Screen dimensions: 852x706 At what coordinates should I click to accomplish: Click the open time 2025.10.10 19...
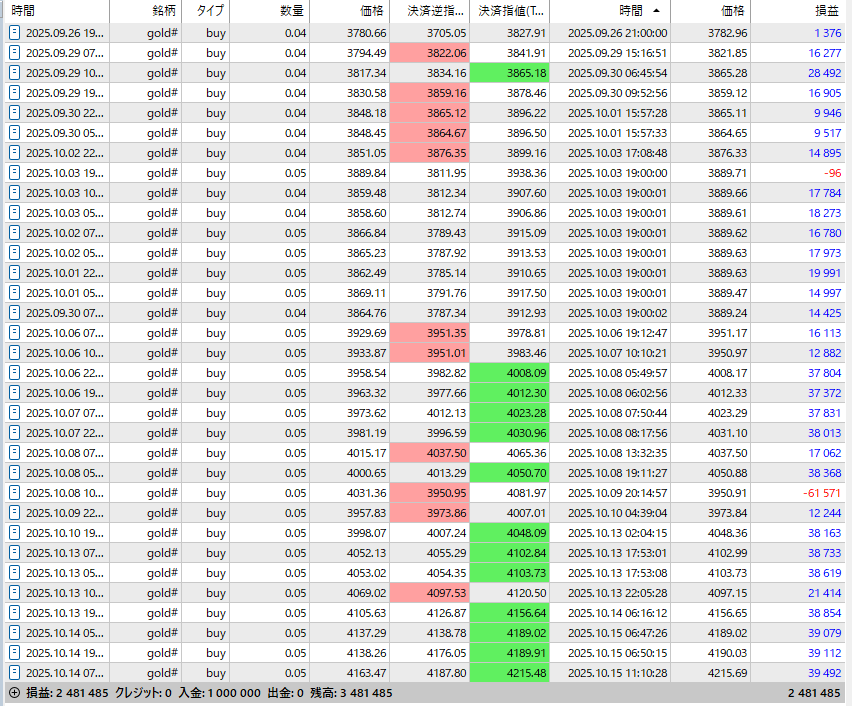pos(65,533)
